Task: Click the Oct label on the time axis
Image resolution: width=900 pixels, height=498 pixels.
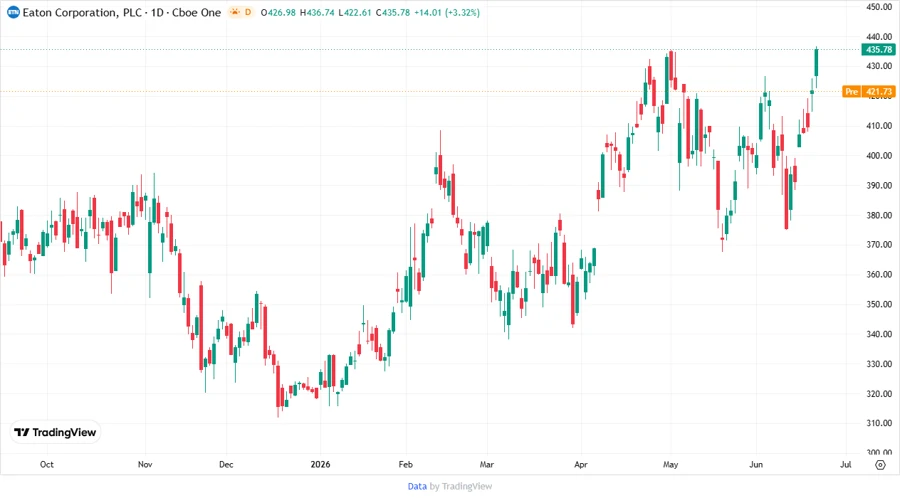Action: click(x=46, y=464)
